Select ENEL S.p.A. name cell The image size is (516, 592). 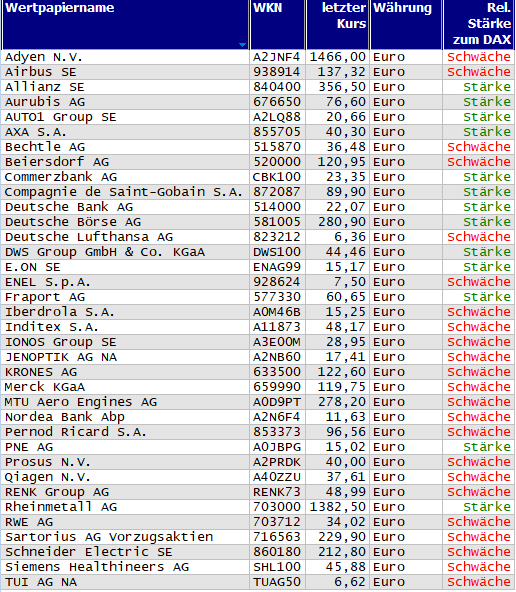[x=48, y=282]
